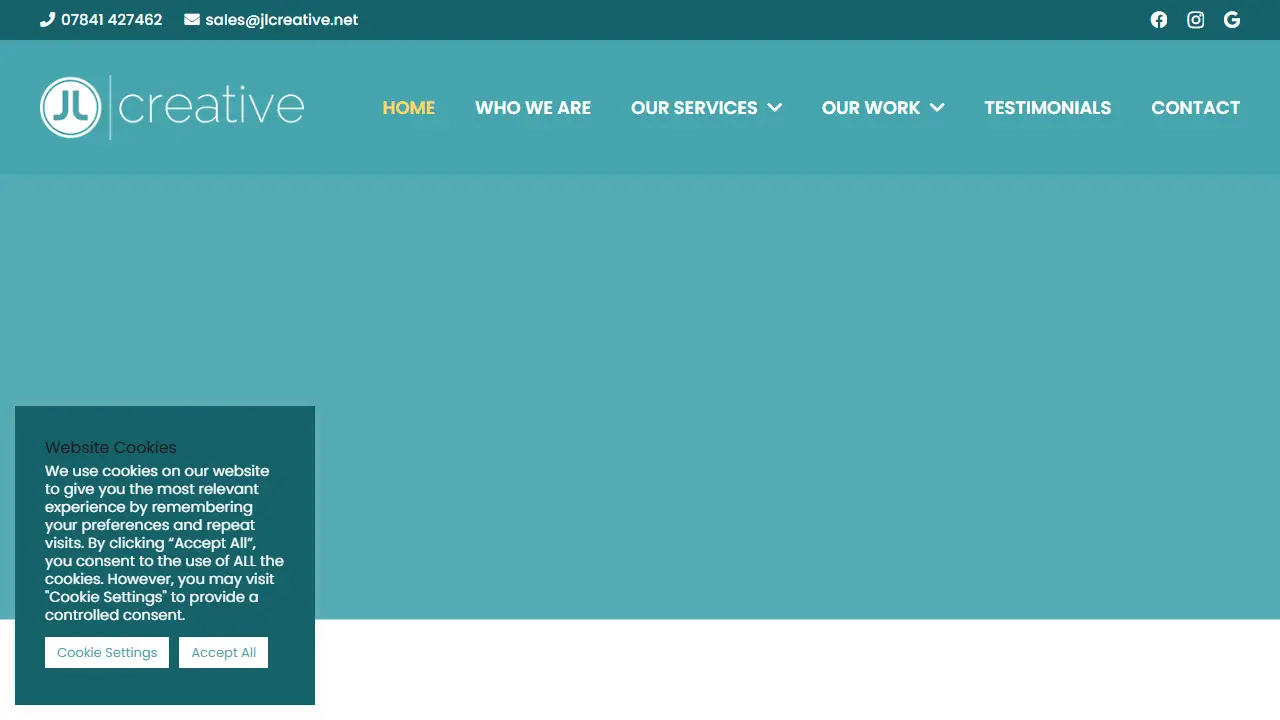Open the TESTIMONIALS page
The image size is (1280, 720).
1048,108
